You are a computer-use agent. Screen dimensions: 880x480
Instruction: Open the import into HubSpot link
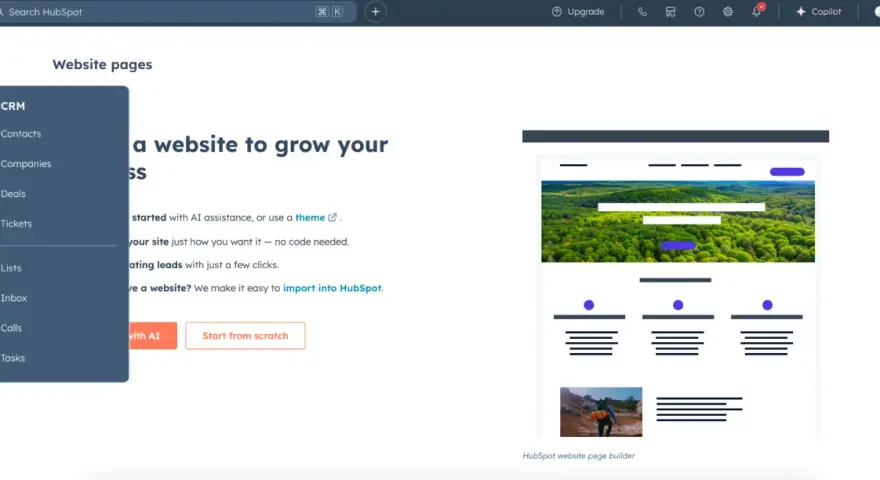pos(332,288)
